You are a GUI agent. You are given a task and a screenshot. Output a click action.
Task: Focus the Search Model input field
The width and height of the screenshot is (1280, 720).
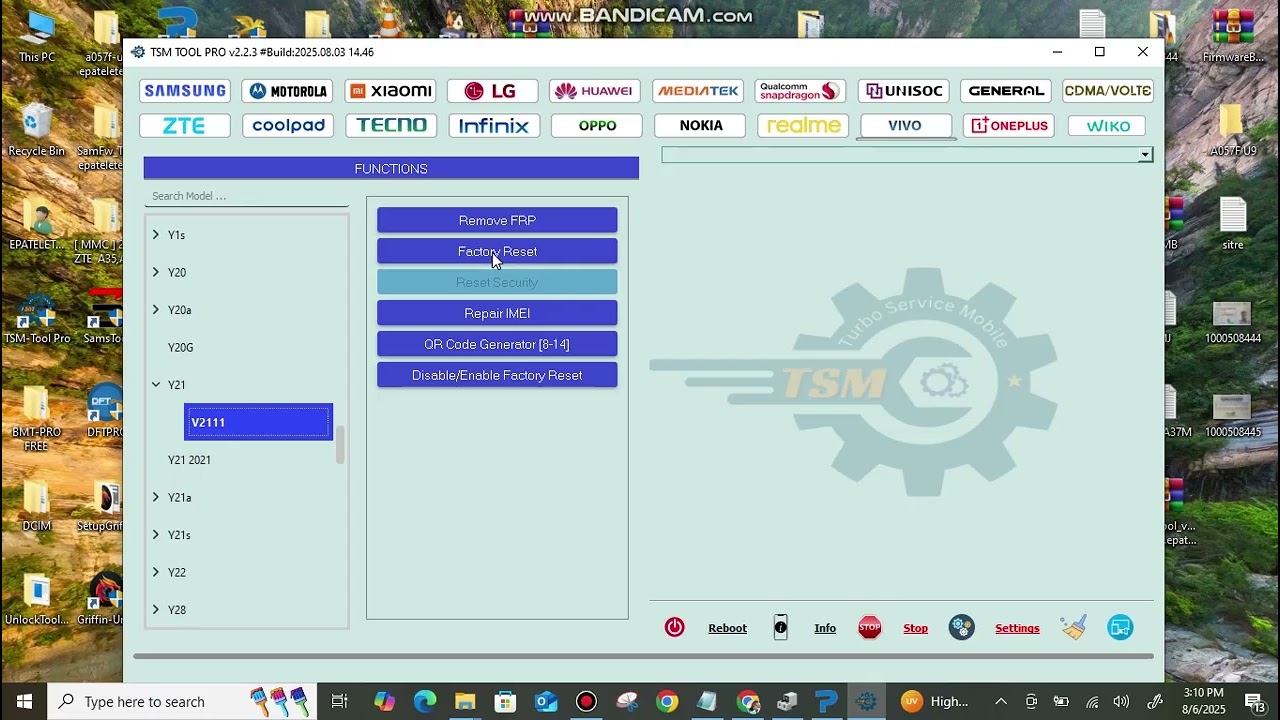pos(246,196)
